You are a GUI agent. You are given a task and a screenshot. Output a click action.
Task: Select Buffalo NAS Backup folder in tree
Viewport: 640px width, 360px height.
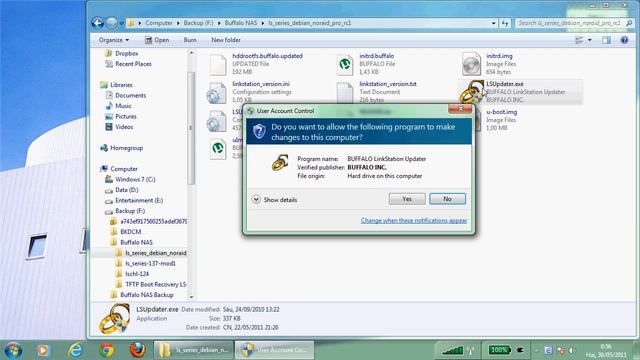[142, 295]
